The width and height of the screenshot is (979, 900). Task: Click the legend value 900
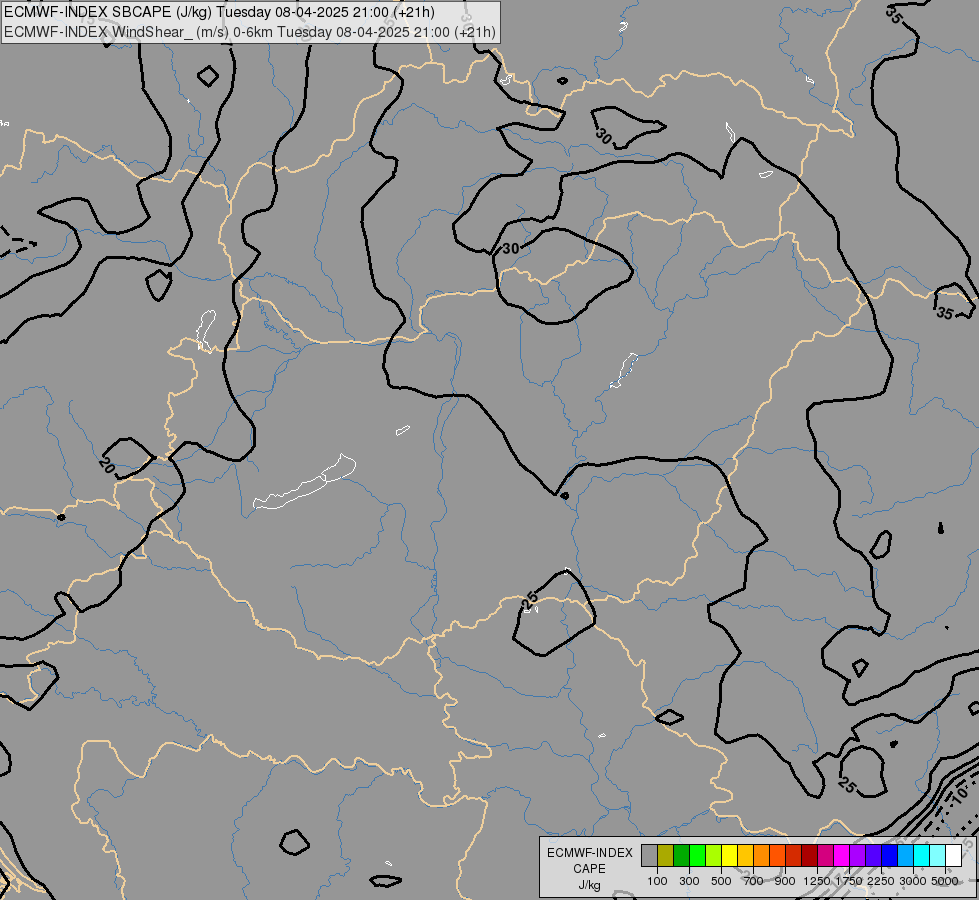click(x=785, y=881)
